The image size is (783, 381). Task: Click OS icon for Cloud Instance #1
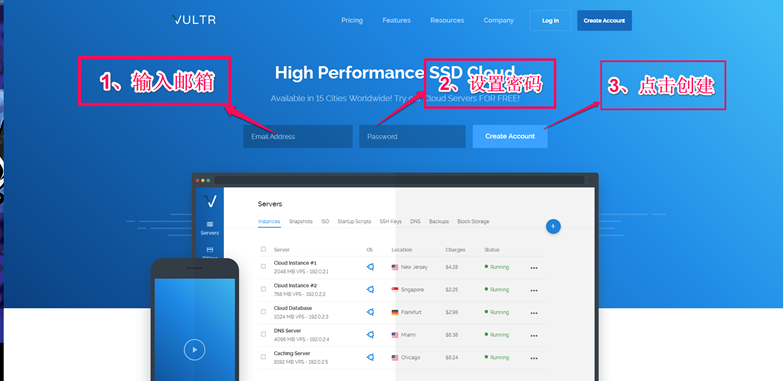click(370, 267)
